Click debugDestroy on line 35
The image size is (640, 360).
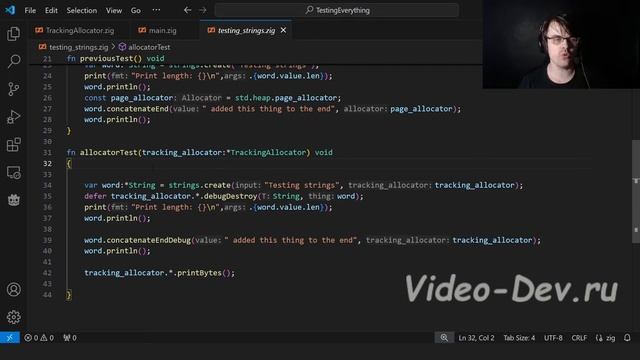click(231, 196)
